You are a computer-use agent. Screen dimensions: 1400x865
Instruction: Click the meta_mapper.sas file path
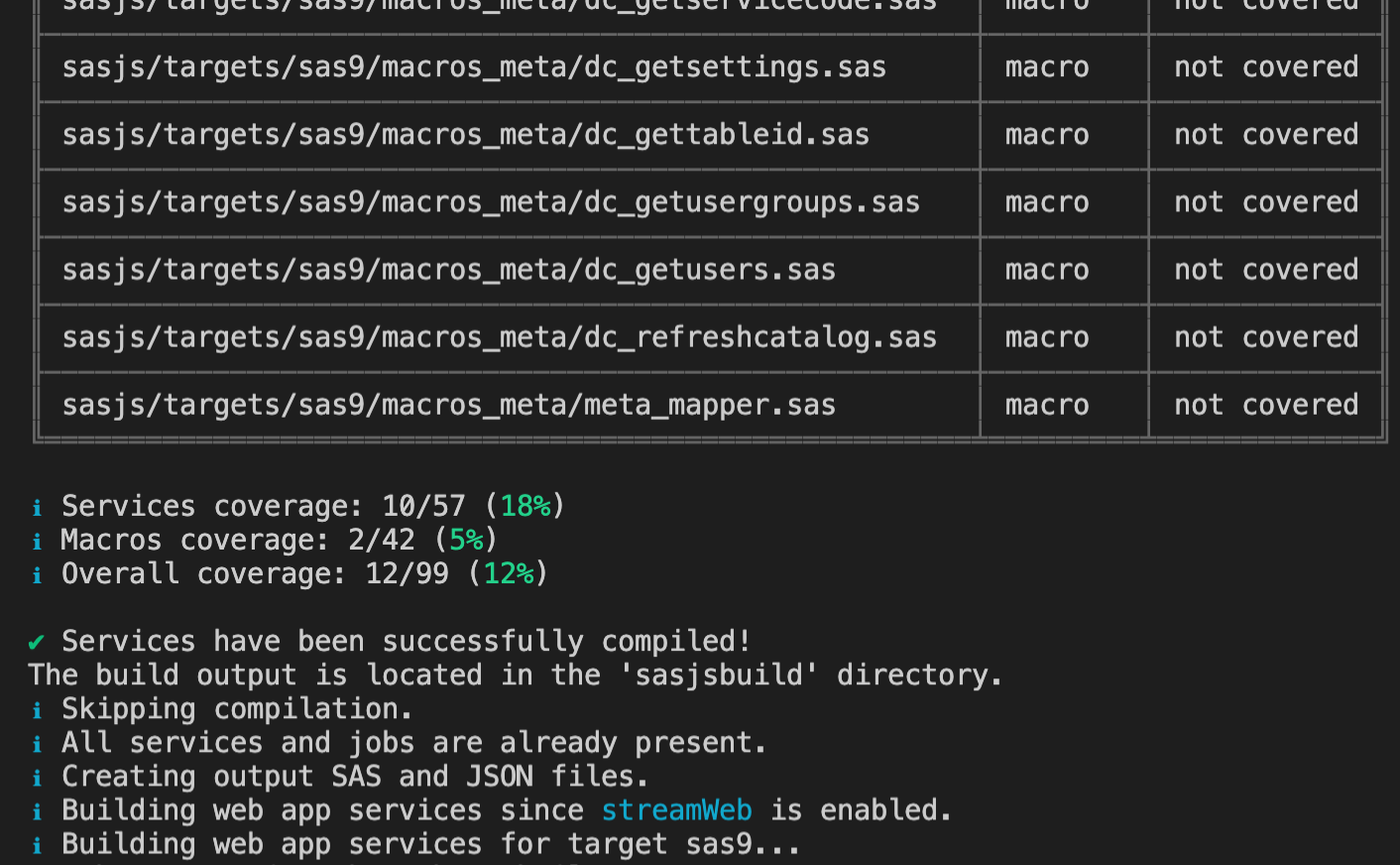click(448, 405)
